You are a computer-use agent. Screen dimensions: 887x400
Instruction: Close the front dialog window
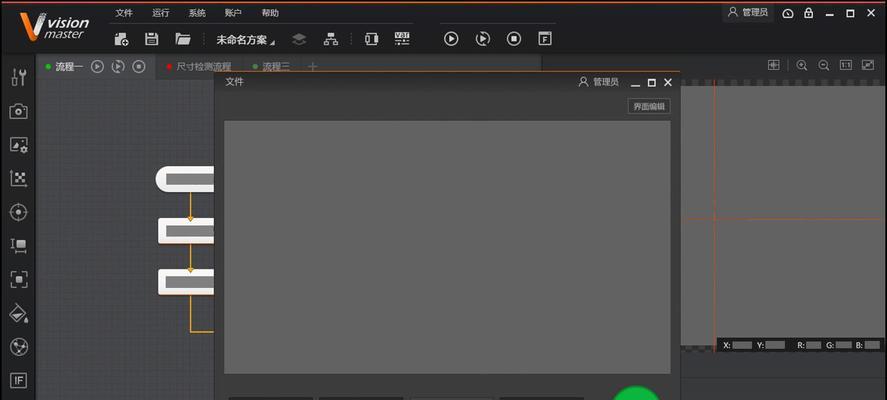tap(668, 83)
